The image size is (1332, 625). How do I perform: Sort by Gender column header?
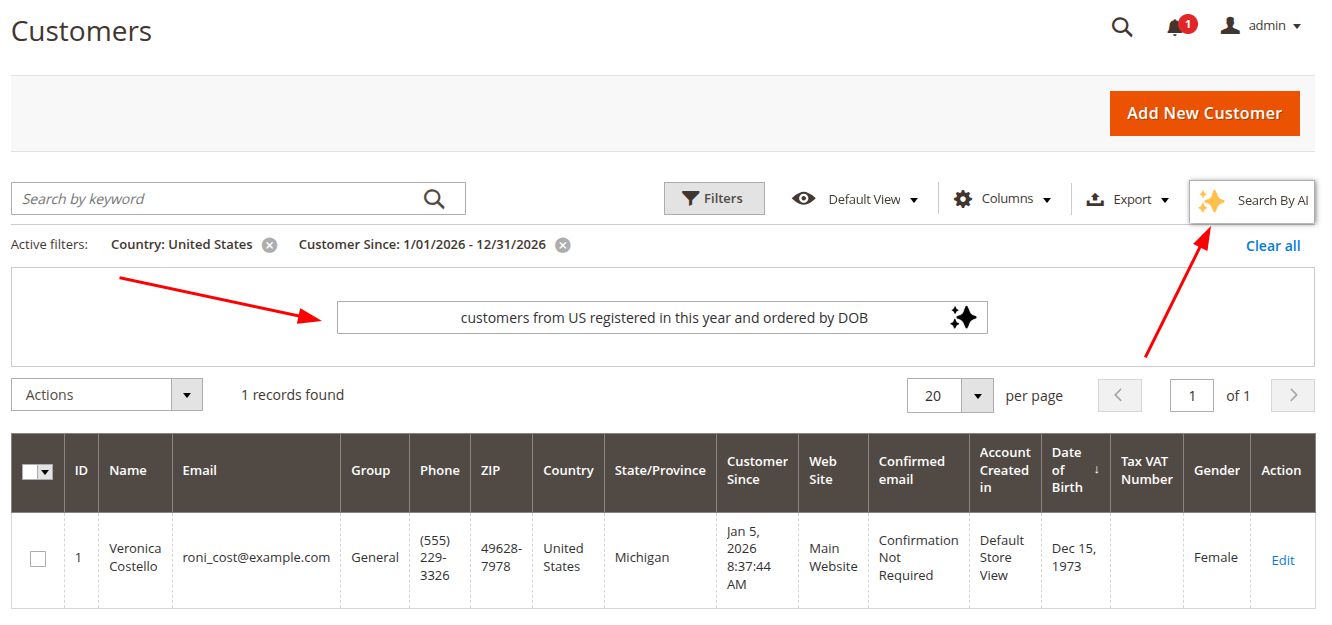(1216, 471)
